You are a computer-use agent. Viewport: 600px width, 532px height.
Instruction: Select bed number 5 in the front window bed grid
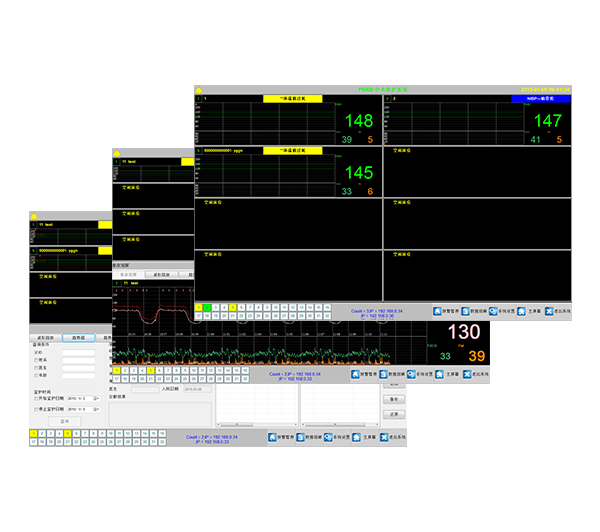(x=233, y=306)
